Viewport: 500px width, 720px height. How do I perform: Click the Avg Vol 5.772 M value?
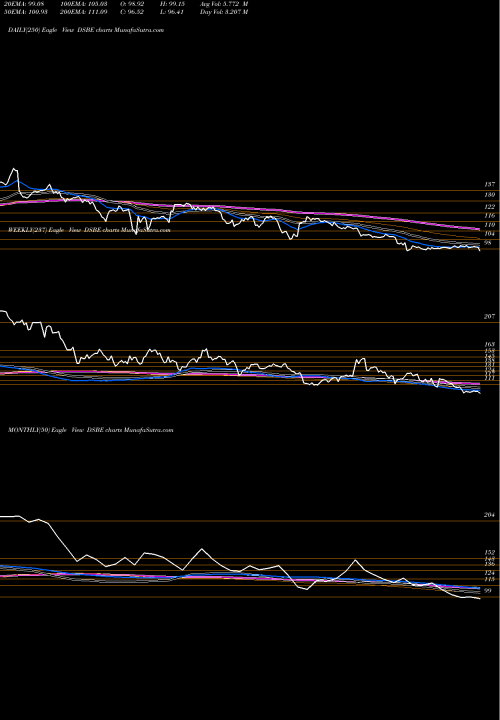(224, 4)
